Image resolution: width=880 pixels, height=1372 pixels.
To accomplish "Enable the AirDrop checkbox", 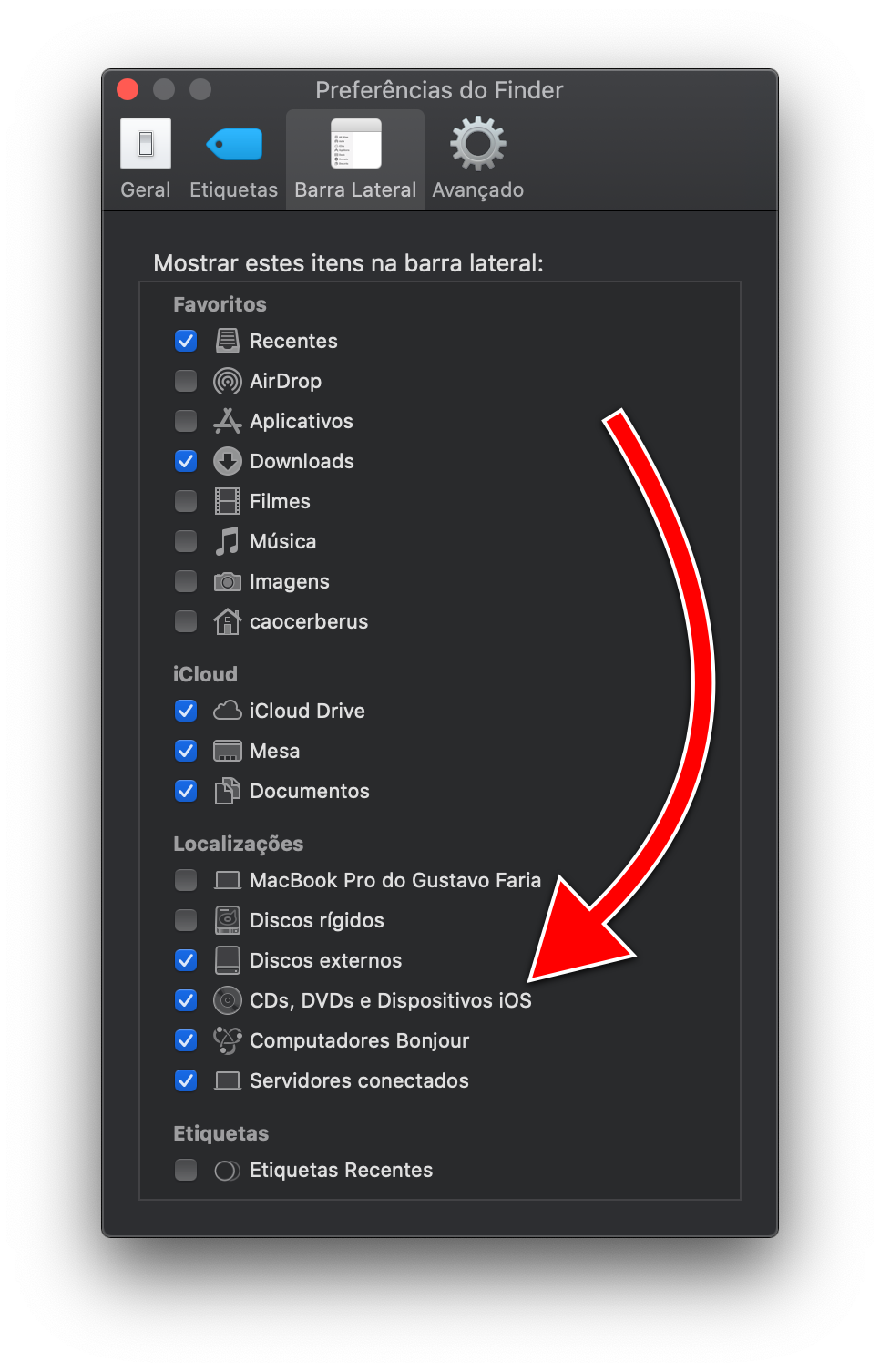I will [x=185, y=381].
